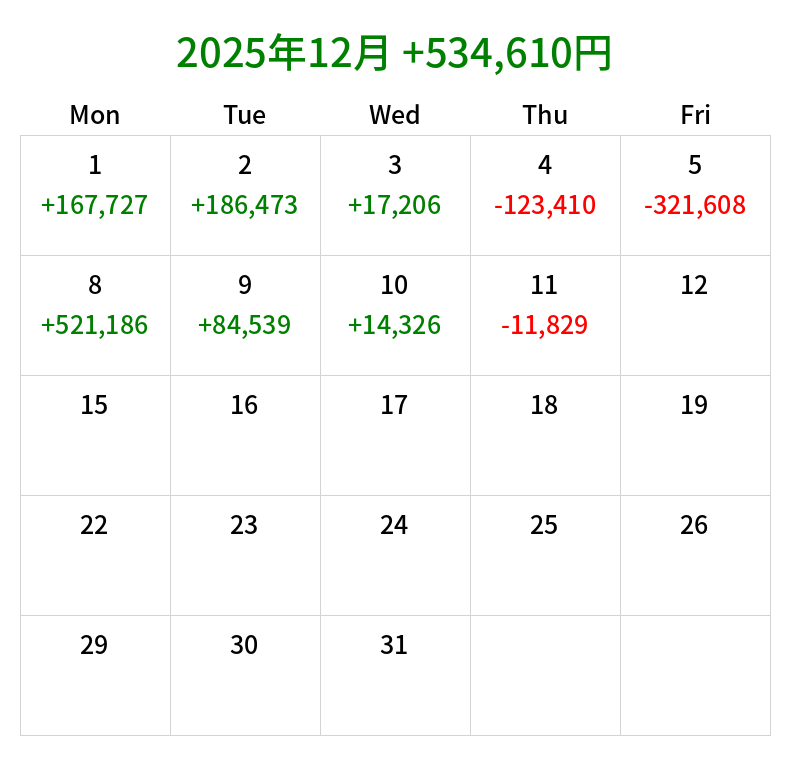Choose December 15 on the calendar

point(95,435)
